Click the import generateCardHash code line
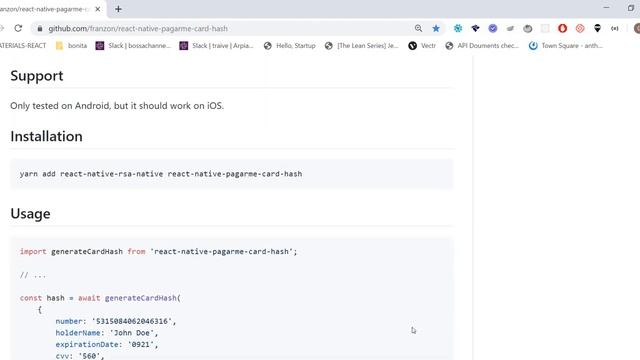 tap(158, 251)
